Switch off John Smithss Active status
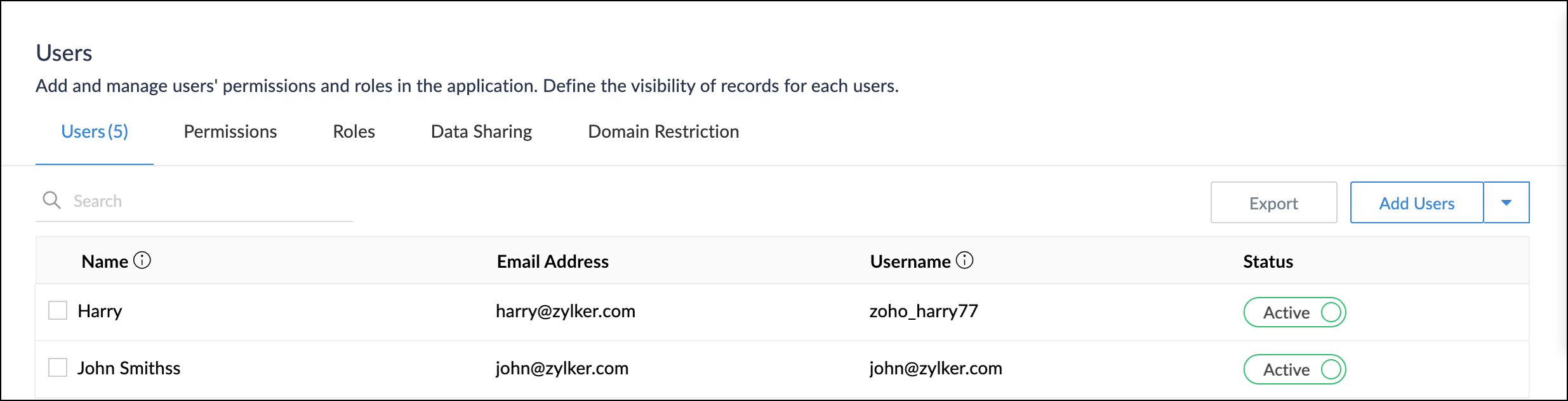The height and width of the screenshot is (401, 1568). point(1330,369)
